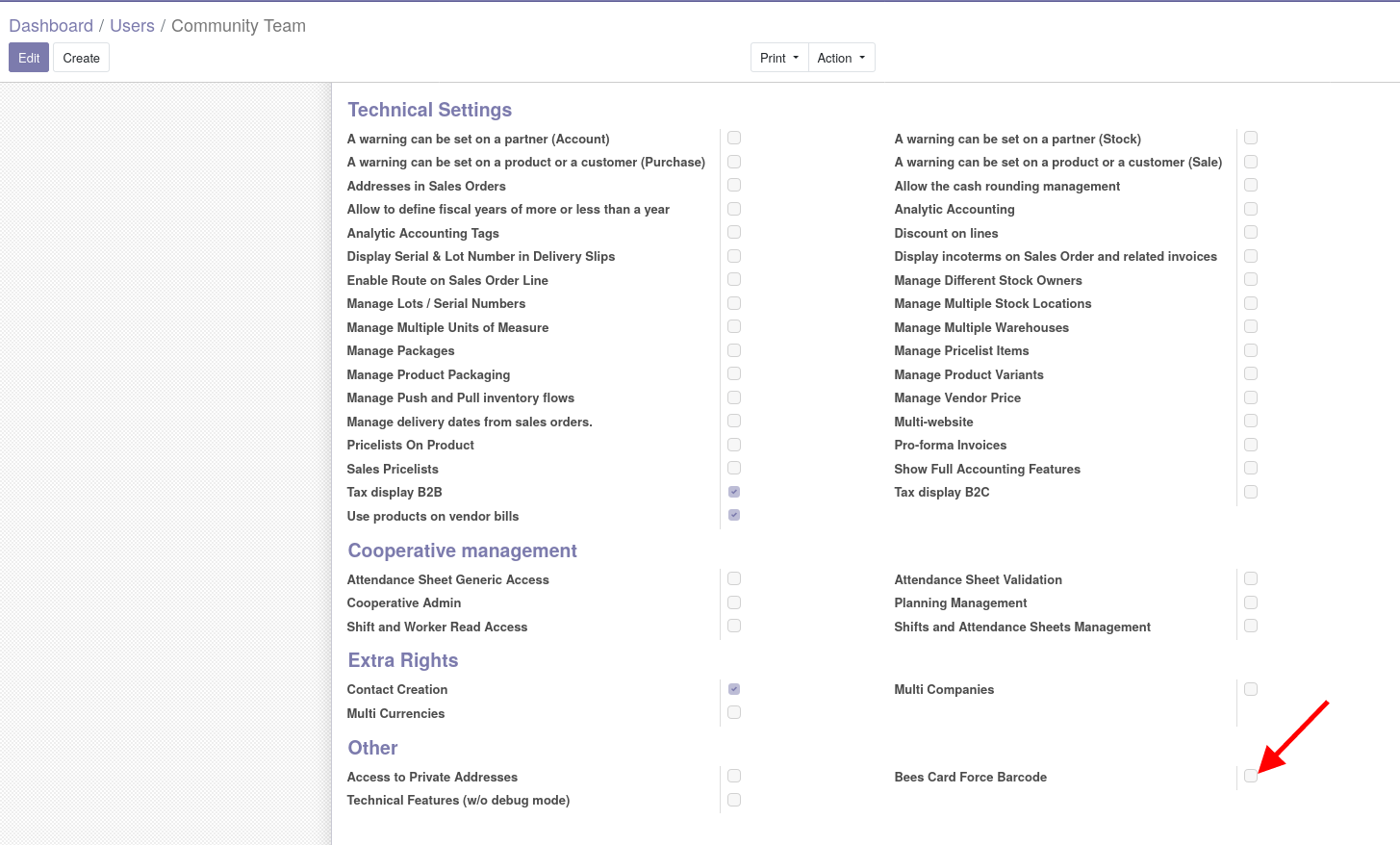Image resolution: width=1400 pixels, height=845 pixels.
Task: Tick Allow to define fiscal years checkbox
Action: (x=734, y=209)
